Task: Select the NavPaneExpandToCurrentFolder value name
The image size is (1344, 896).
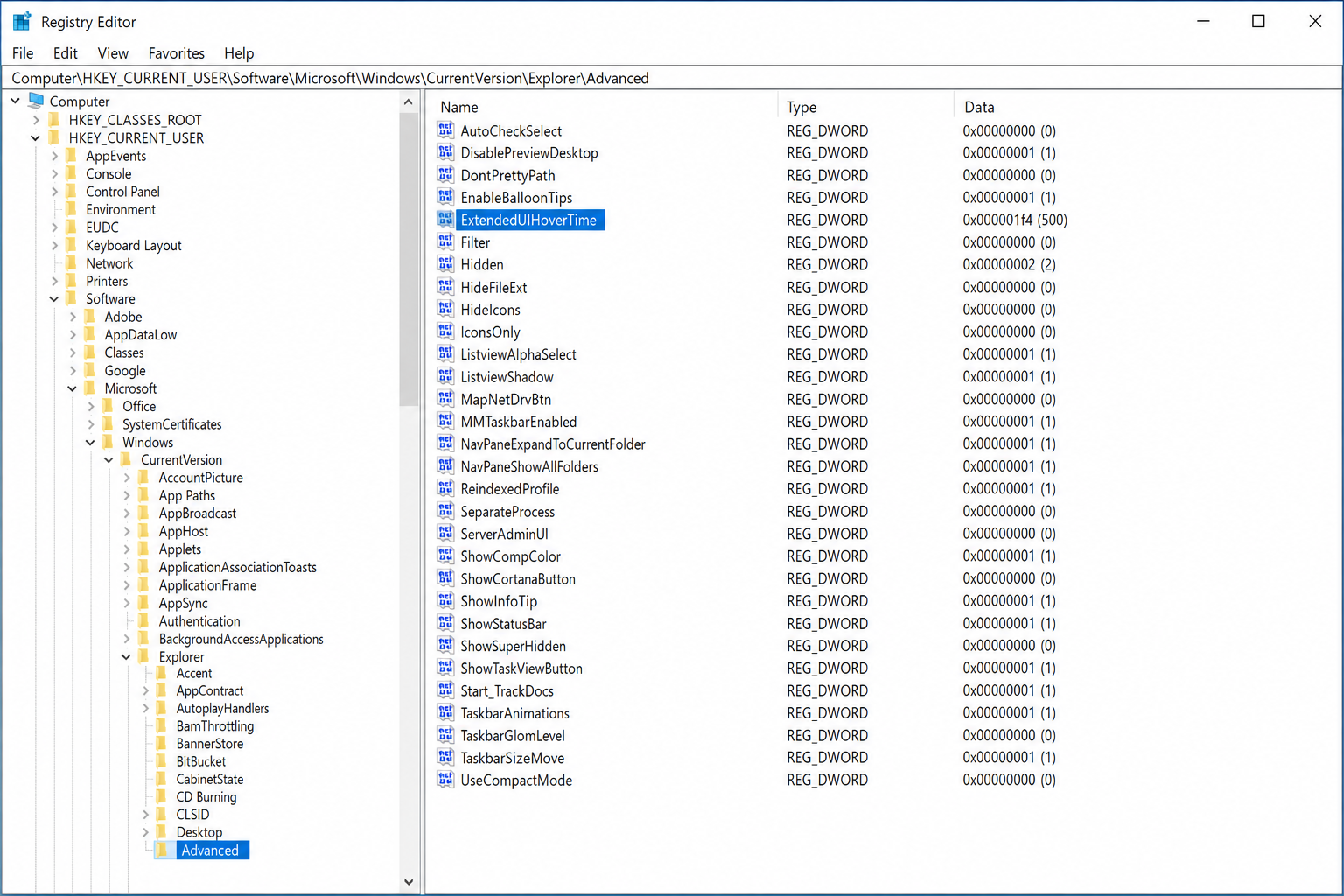Action: tap(553, 444)
